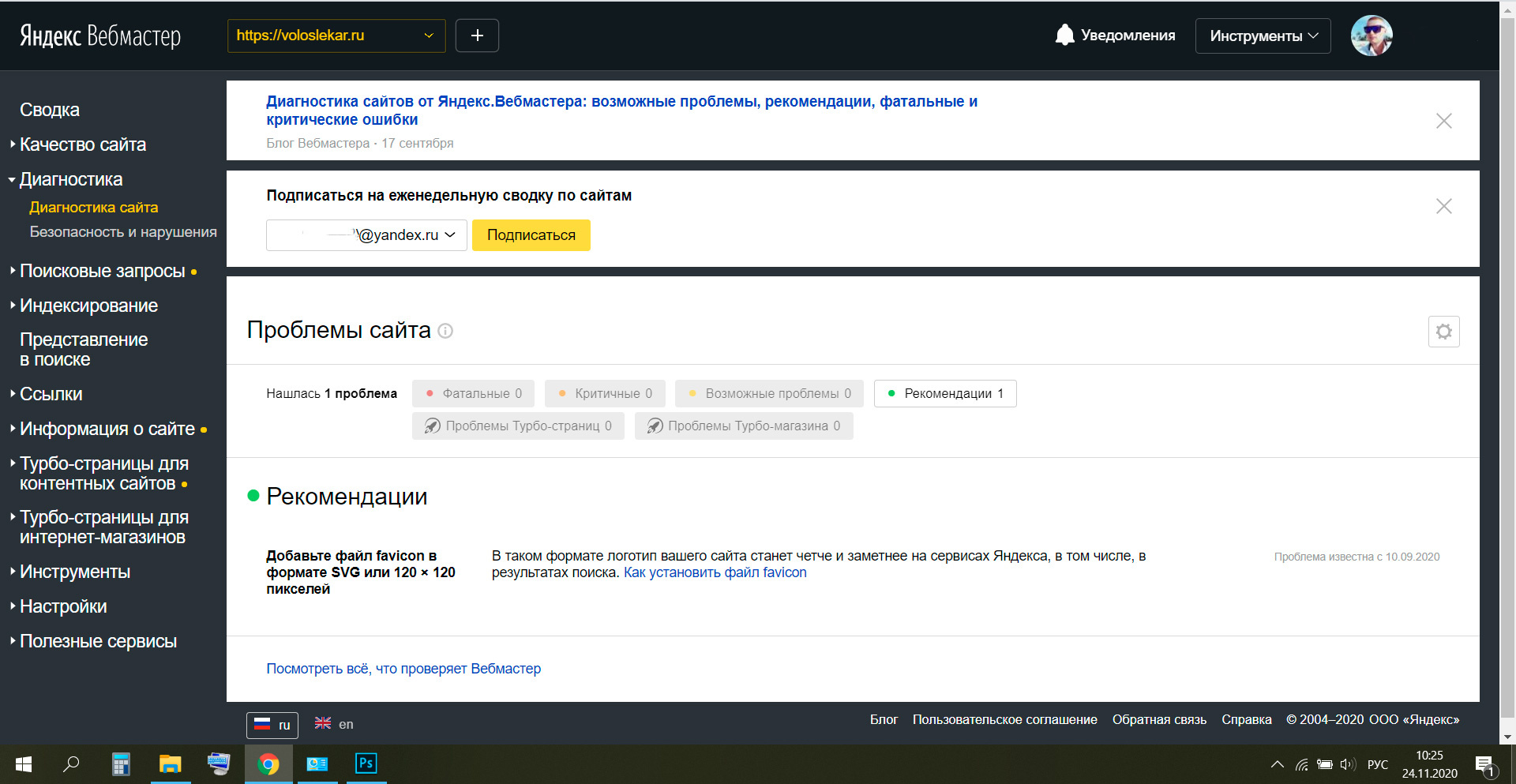
Task: Toggle the Фатальные 0 filter
Action: click(473, 394)
